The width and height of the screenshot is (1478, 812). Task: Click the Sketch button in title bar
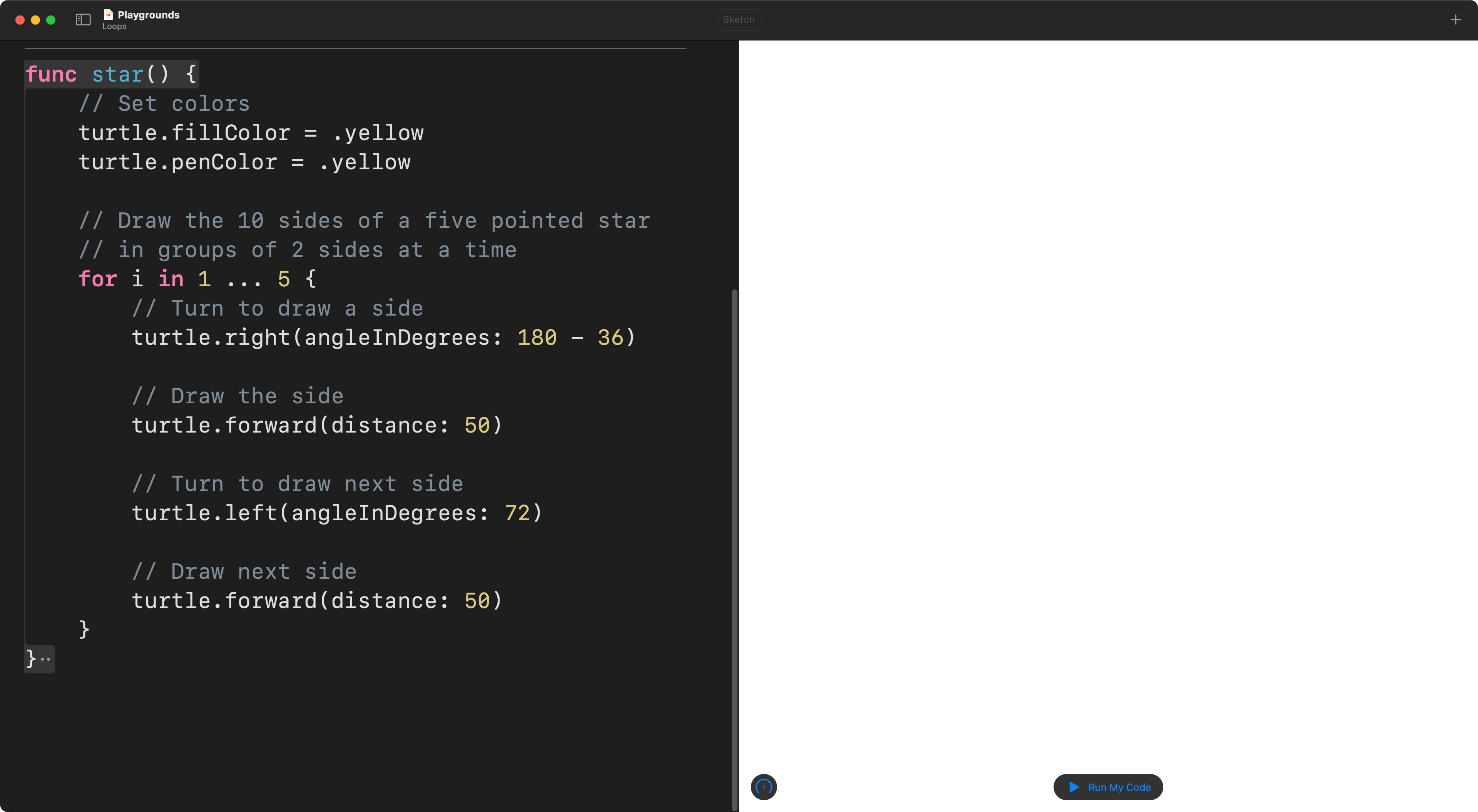point(739,20)
